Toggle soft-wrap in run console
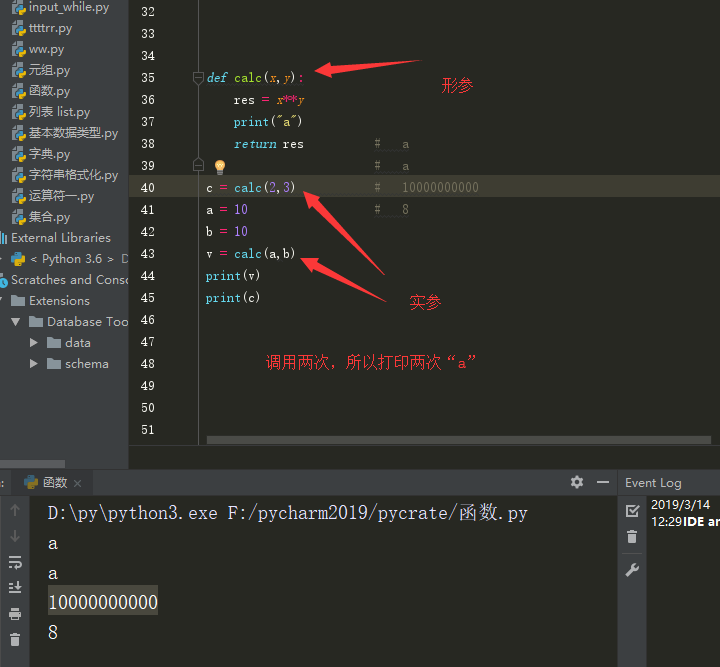Viewport: 720px width, 667px height. (15, 562)
